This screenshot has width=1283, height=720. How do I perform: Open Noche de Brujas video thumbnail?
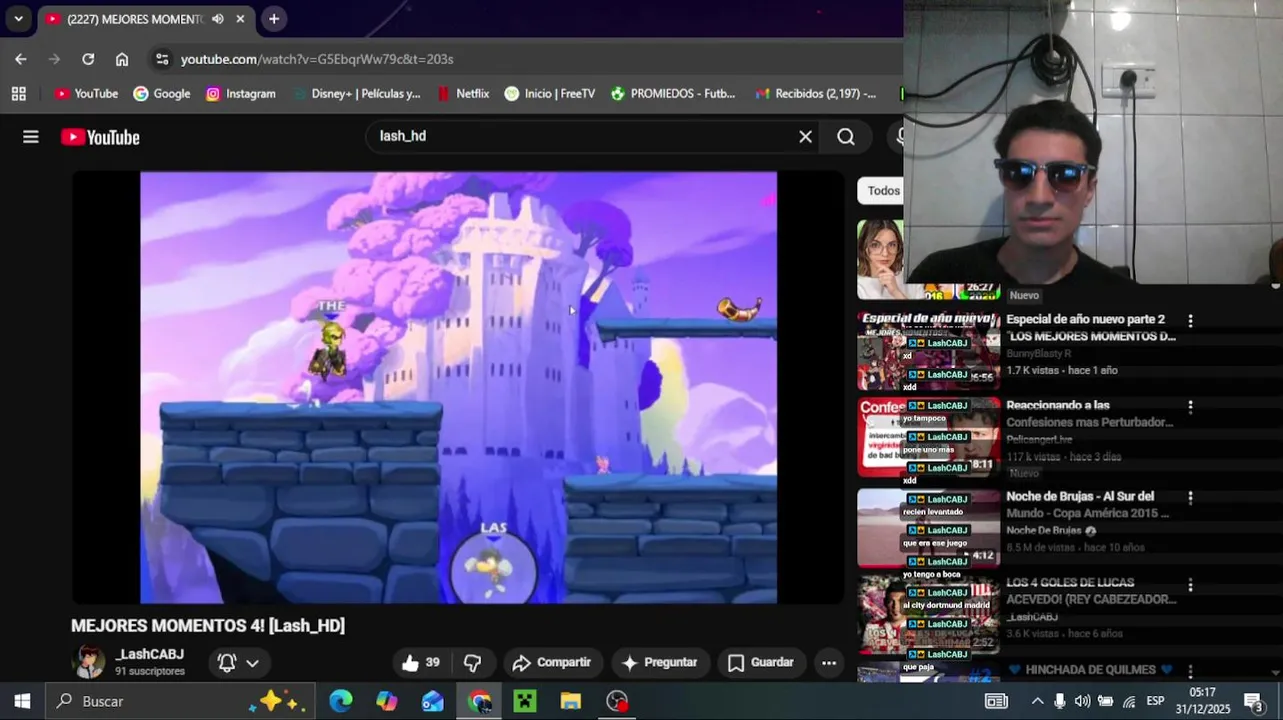coord(928,527)
